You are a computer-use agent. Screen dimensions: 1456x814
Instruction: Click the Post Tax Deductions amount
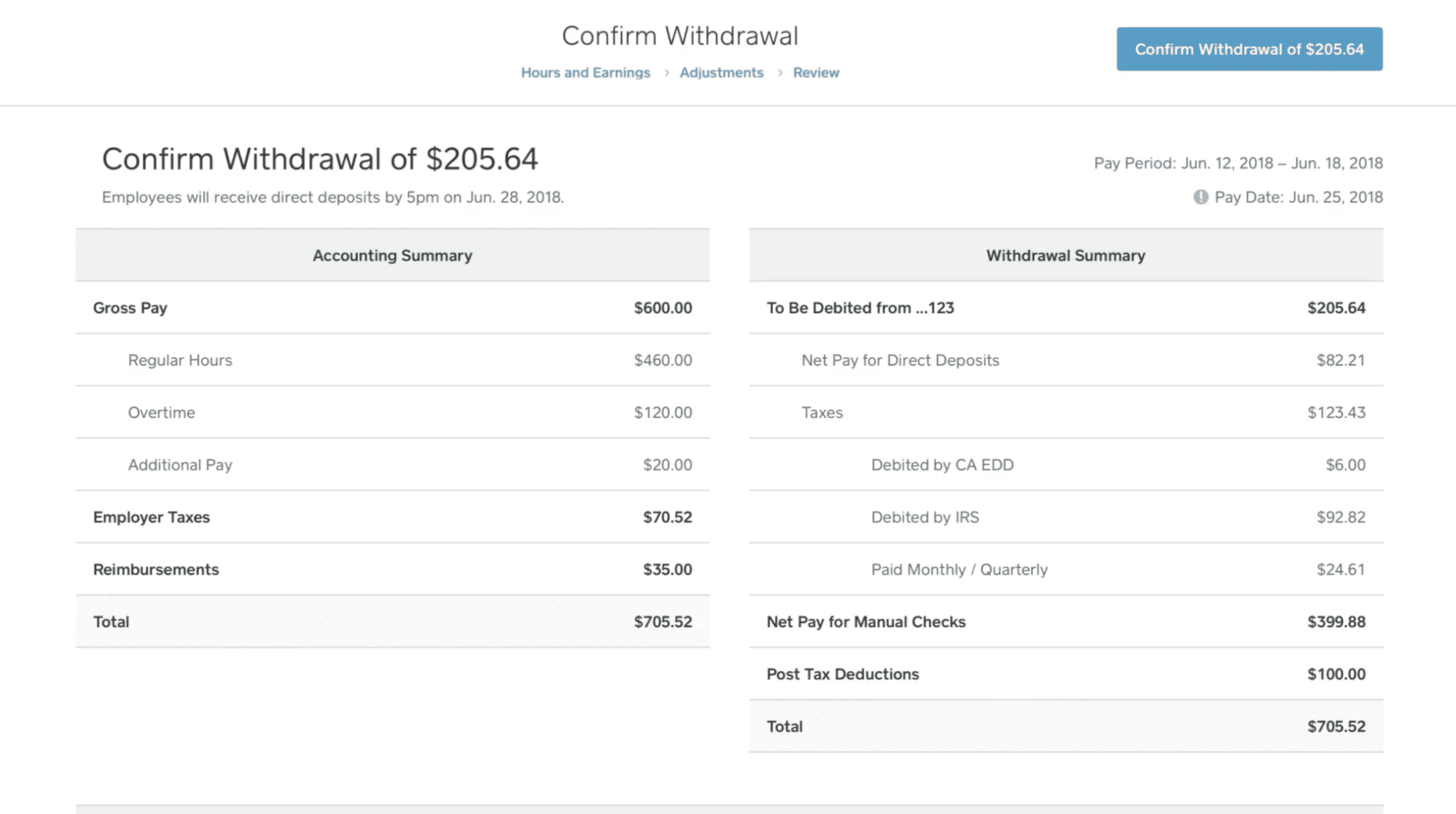click(x=1336, y=673)
